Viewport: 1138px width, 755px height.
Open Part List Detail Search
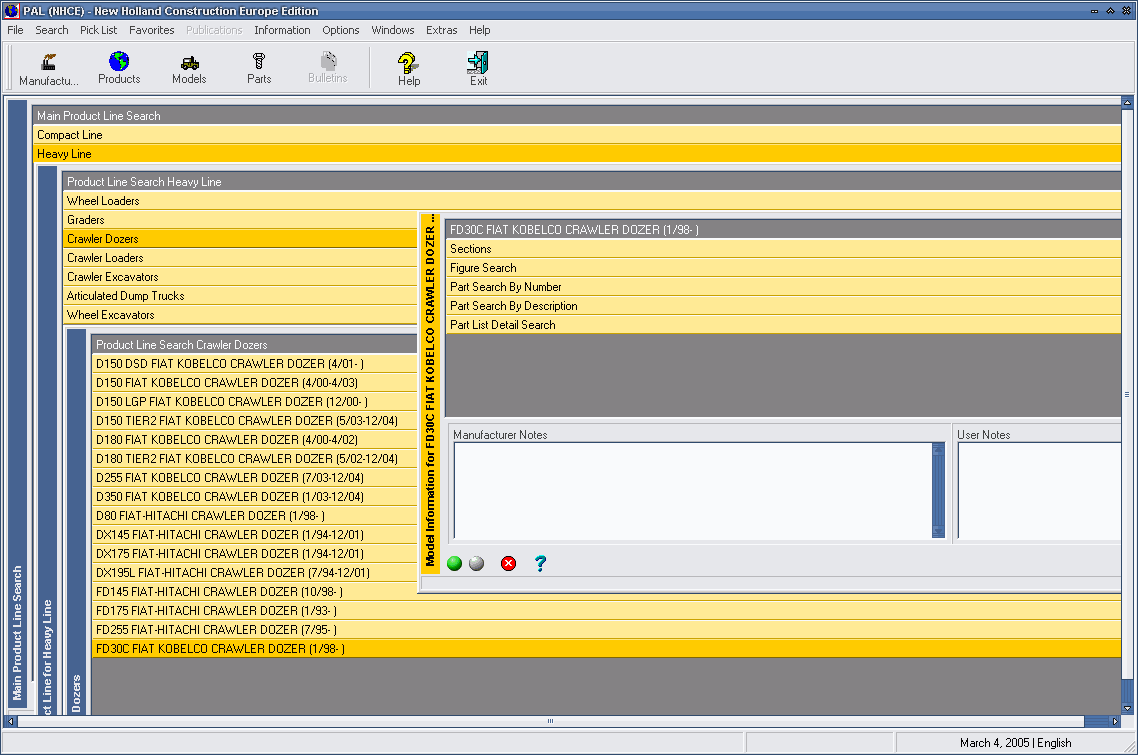click(x=784, y=325)
